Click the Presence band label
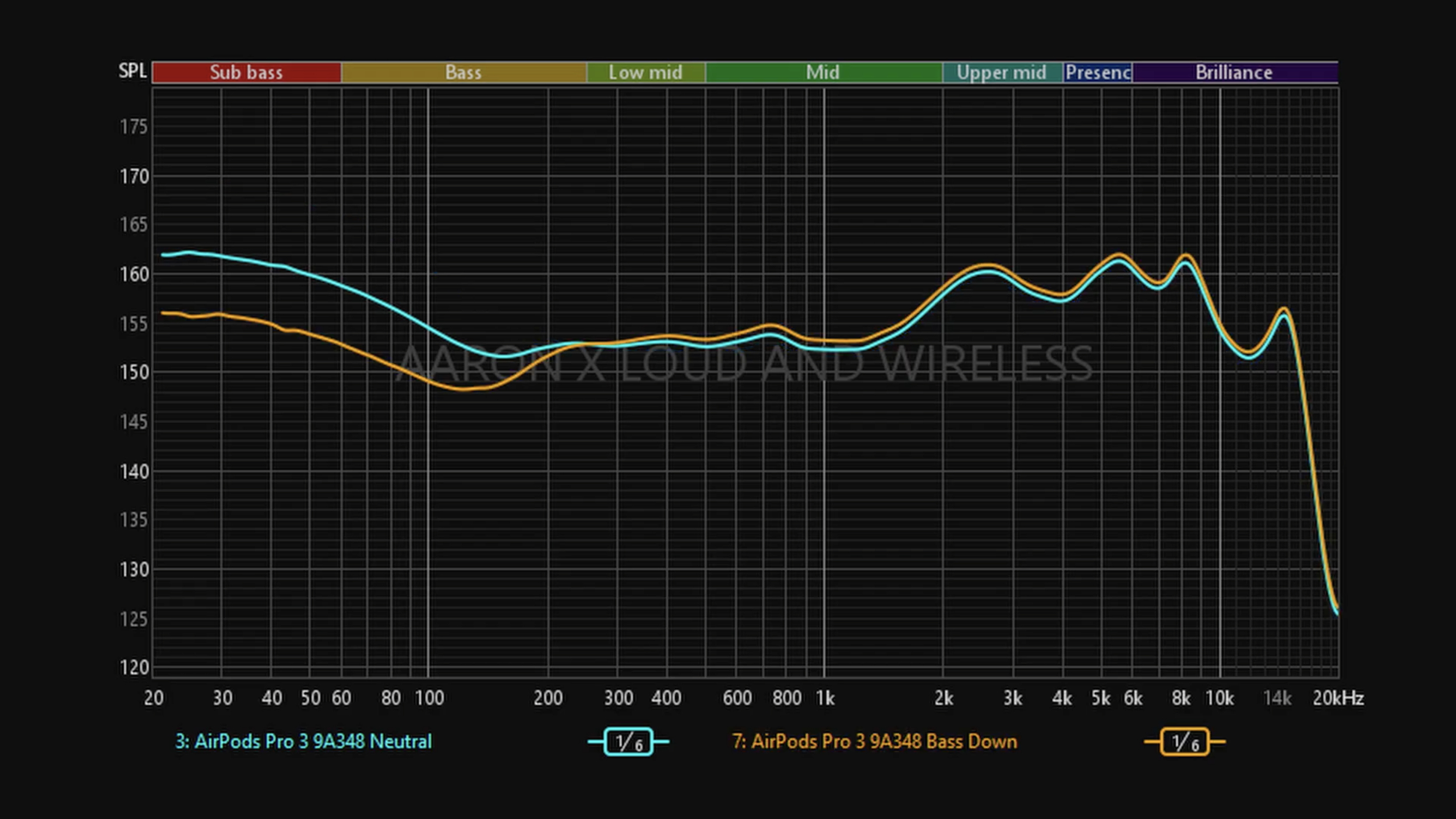The width and height of the screenshot is (1456, 819). pyautogui.click(x=1098, y=72)
